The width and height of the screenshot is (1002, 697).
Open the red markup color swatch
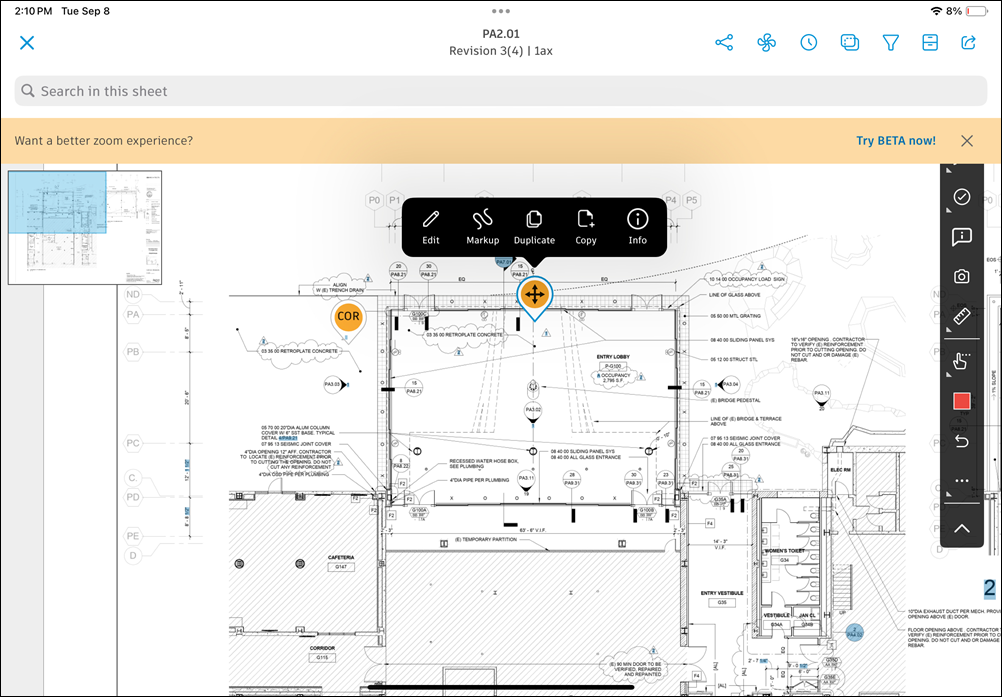click(961, 401)
